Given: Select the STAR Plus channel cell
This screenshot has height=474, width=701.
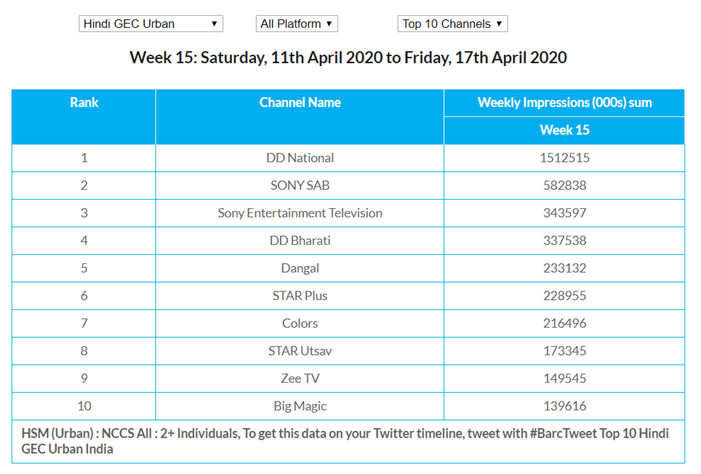Looking at the screenshot, I should pos(300,296).
